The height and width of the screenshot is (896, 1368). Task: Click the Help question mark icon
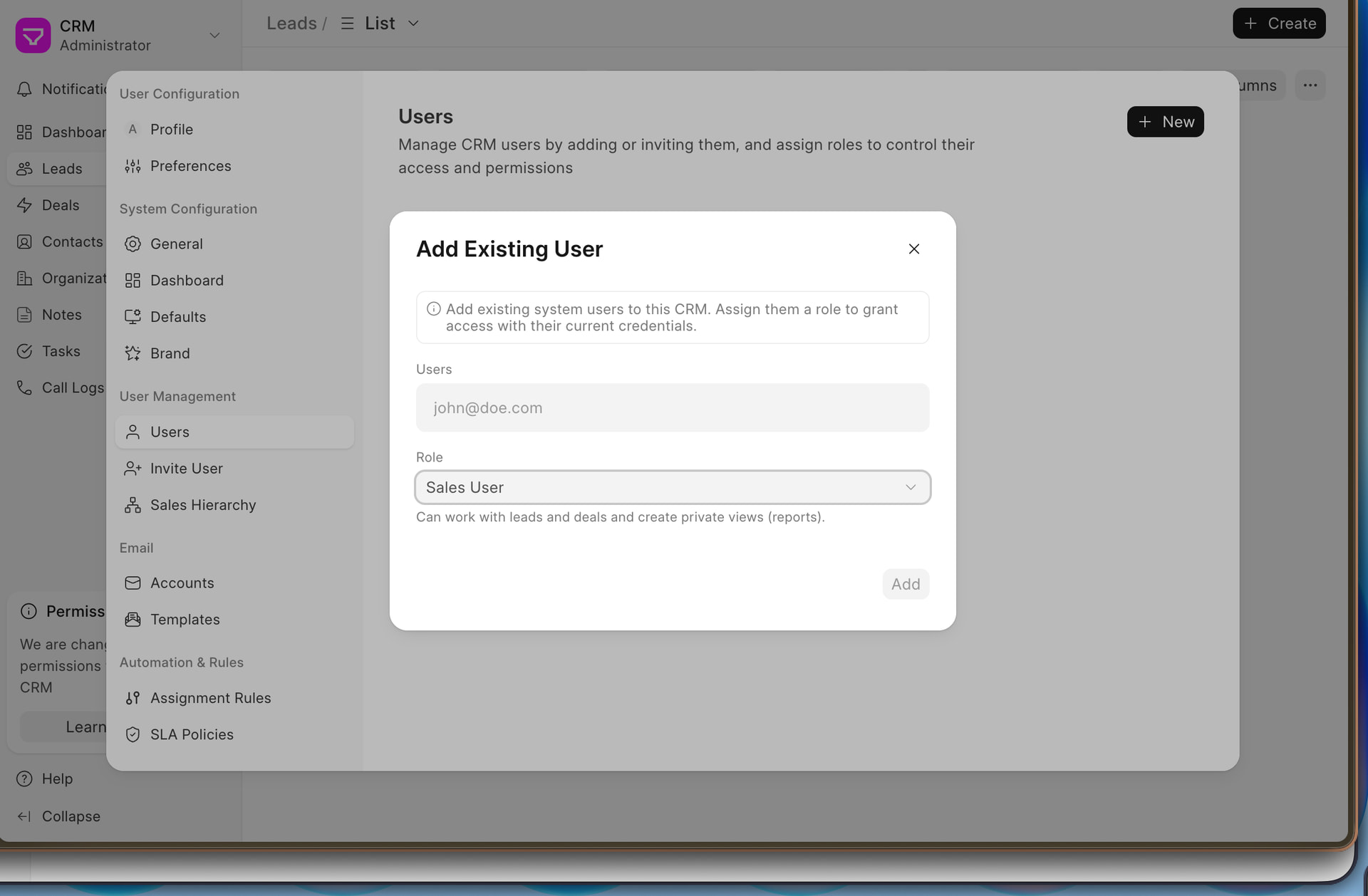tap(24, 778)
